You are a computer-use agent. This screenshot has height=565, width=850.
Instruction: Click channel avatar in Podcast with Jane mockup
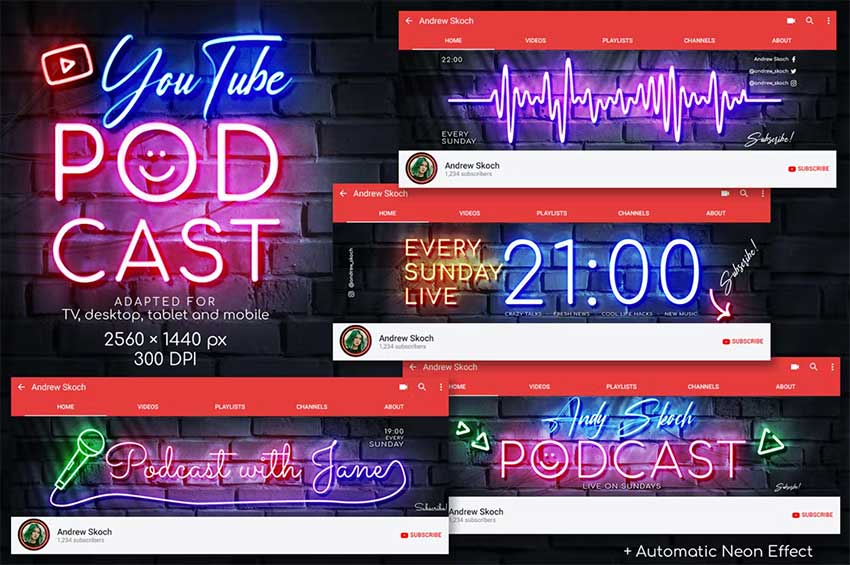pos(34,534)
